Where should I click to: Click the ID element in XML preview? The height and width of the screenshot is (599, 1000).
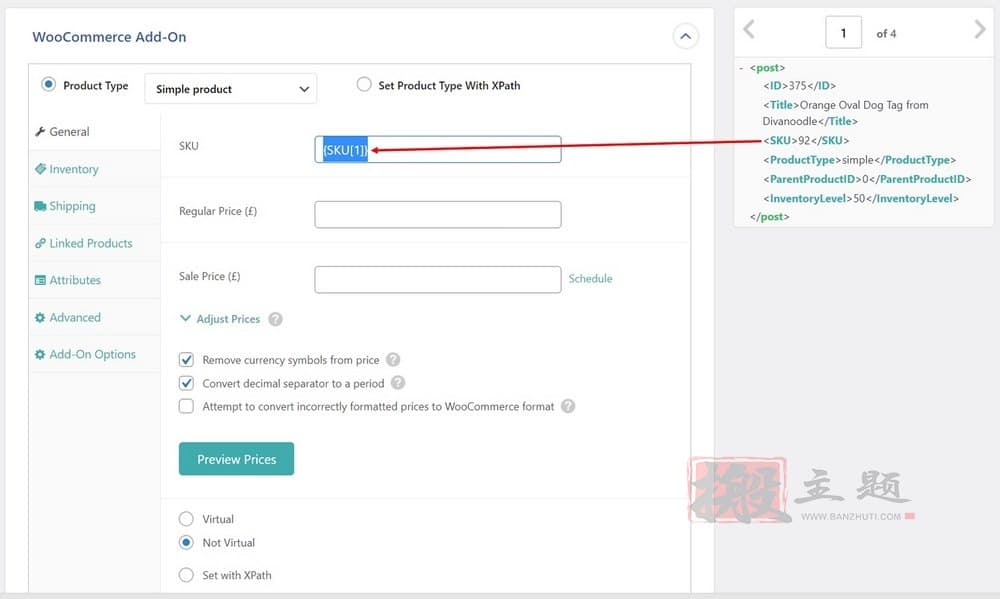coord(799,85)
